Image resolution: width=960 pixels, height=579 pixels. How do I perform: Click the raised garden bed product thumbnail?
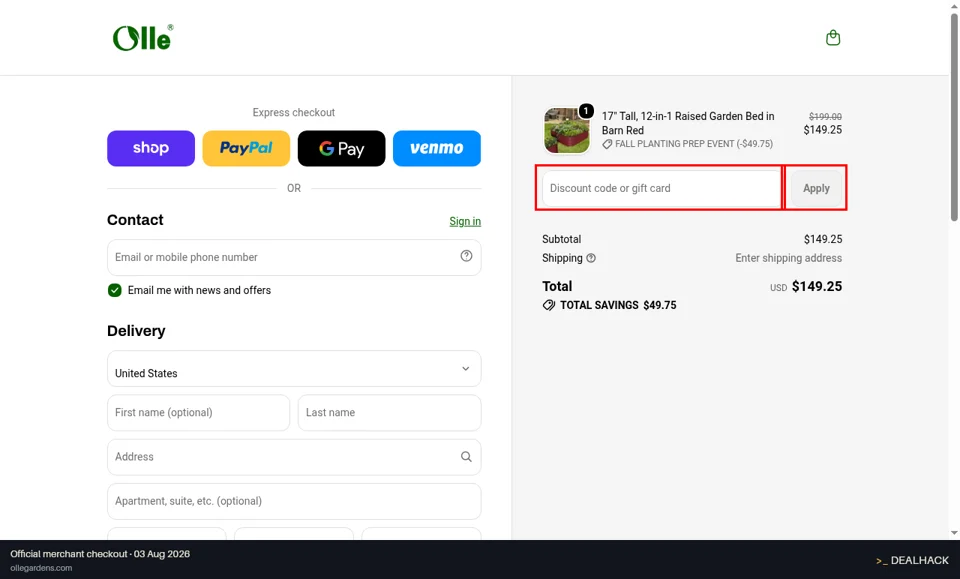pyautogui.click(x=567, y=130)
